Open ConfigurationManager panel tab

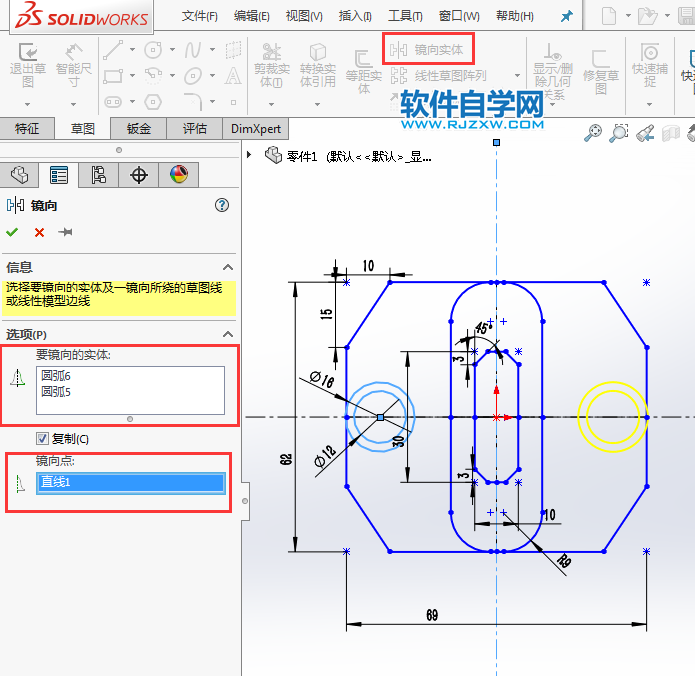click(x=98, y=175)
